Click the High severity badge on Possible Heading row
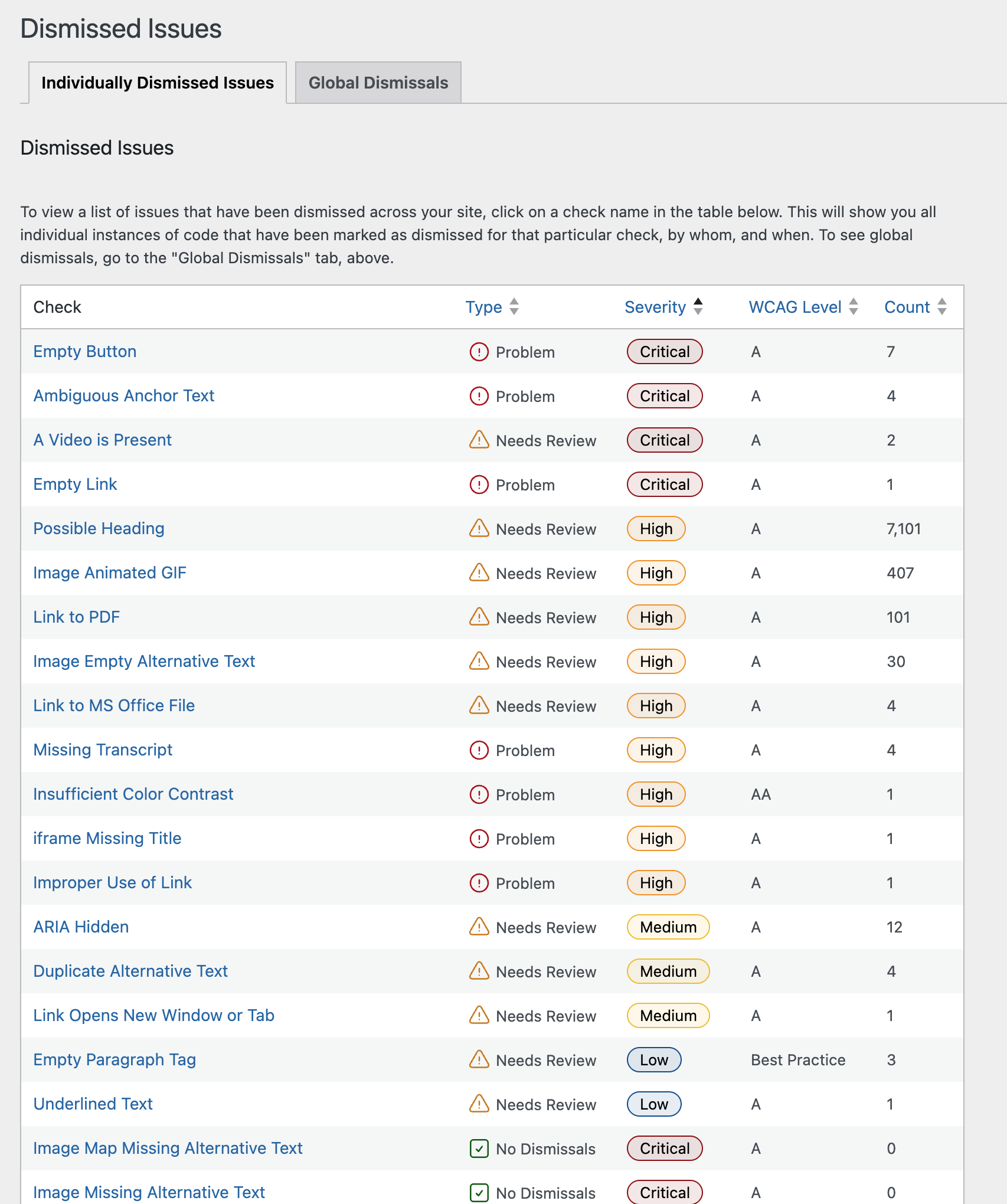The width and height of the screenshot is (1007, 1204). pyautogui.click(x=655, y=529)
